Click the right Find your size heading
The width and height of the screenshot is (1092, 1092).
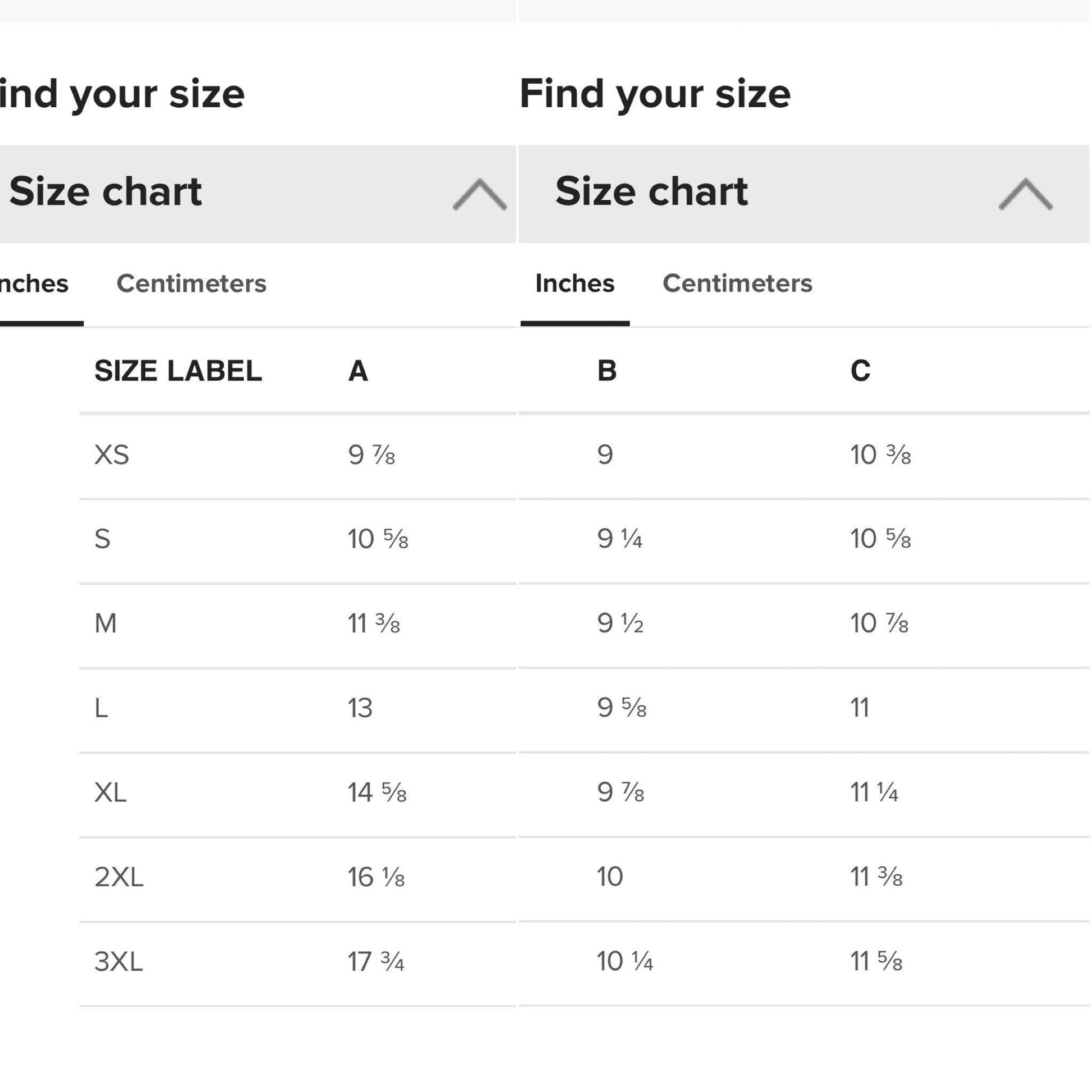(x=654, y=94)
